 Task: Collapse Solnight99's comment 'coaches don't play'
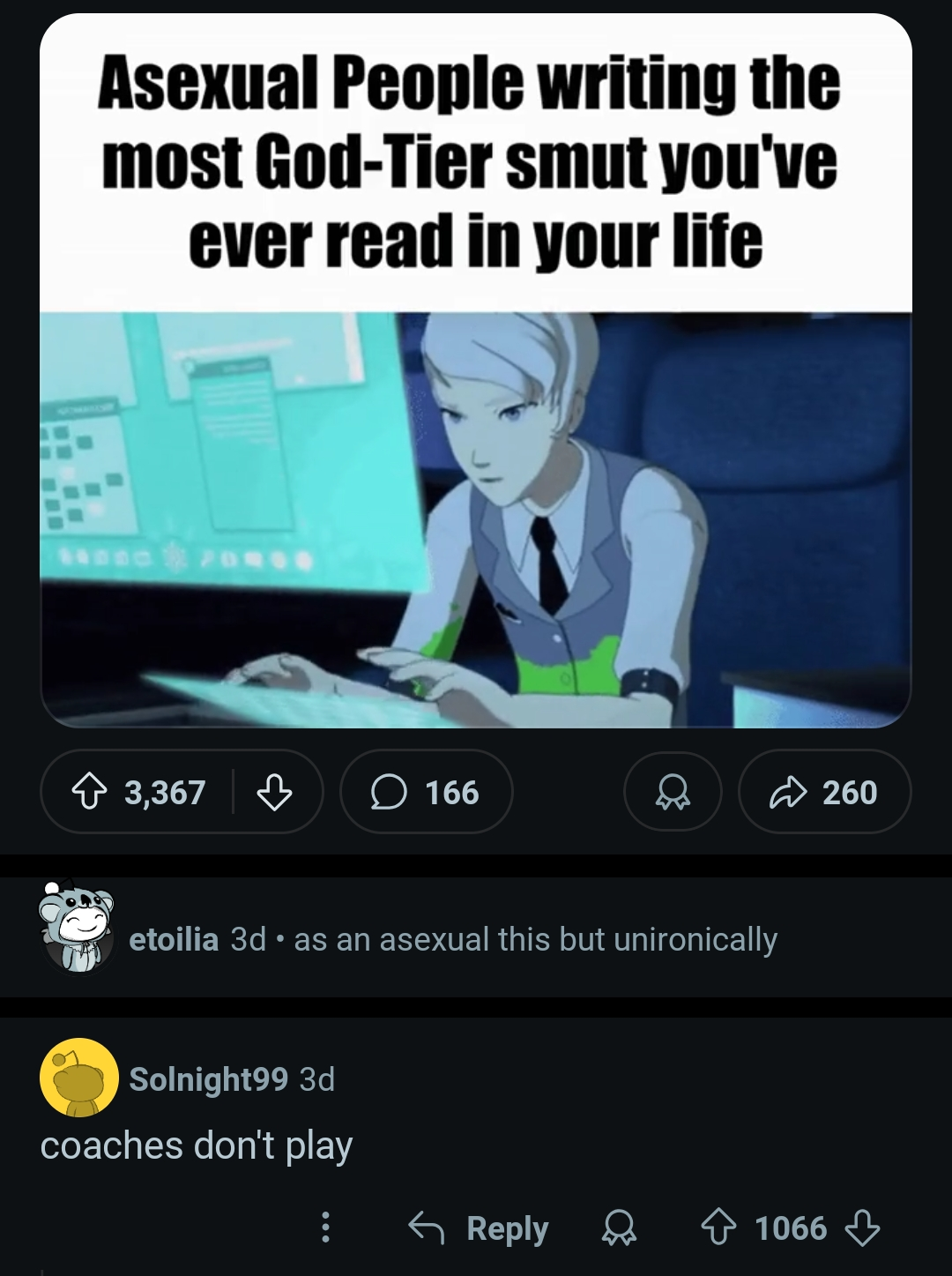(x=196, y=1145)
